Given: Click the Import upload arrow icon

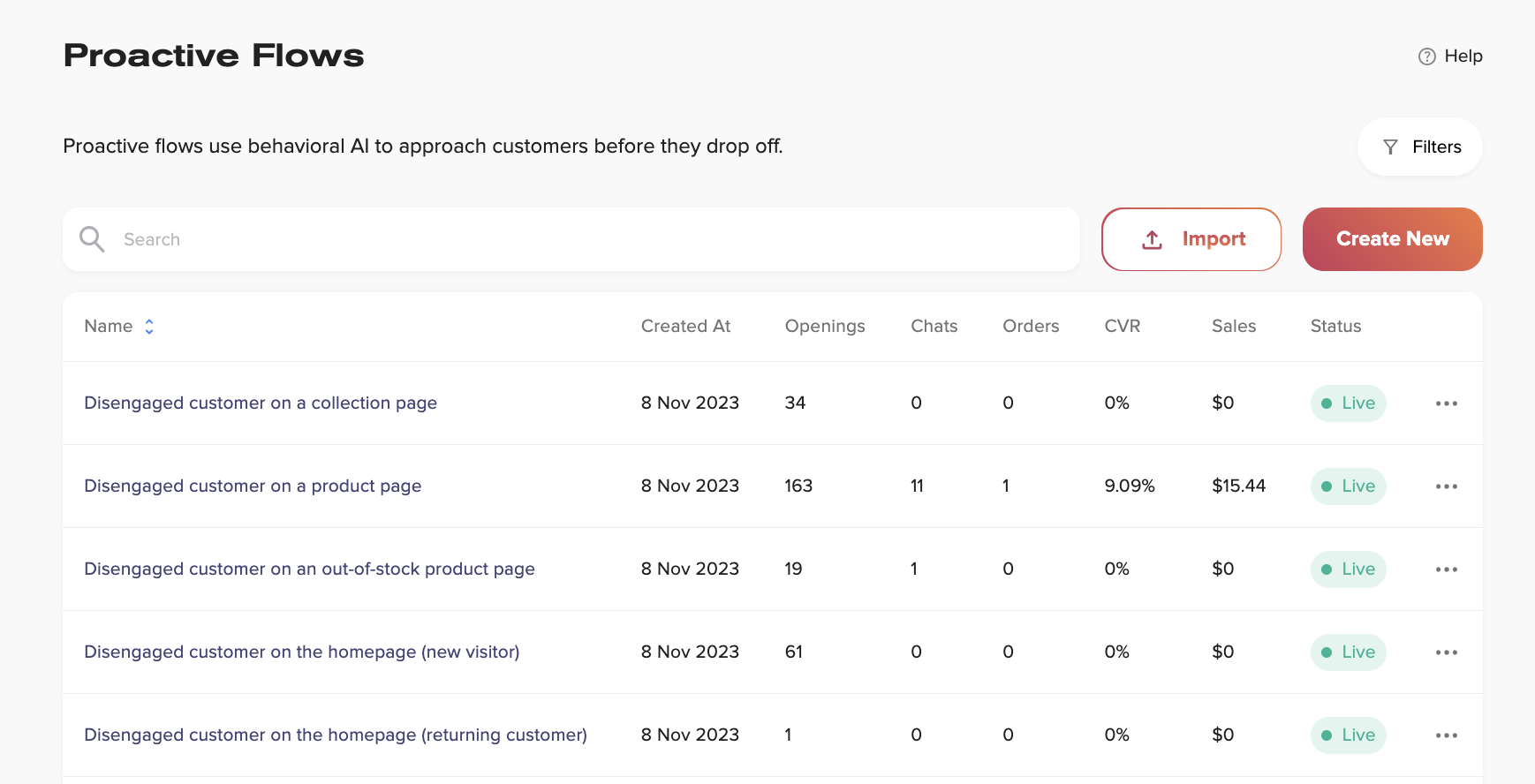Looking at the screenshot, I should (1152, 239).
